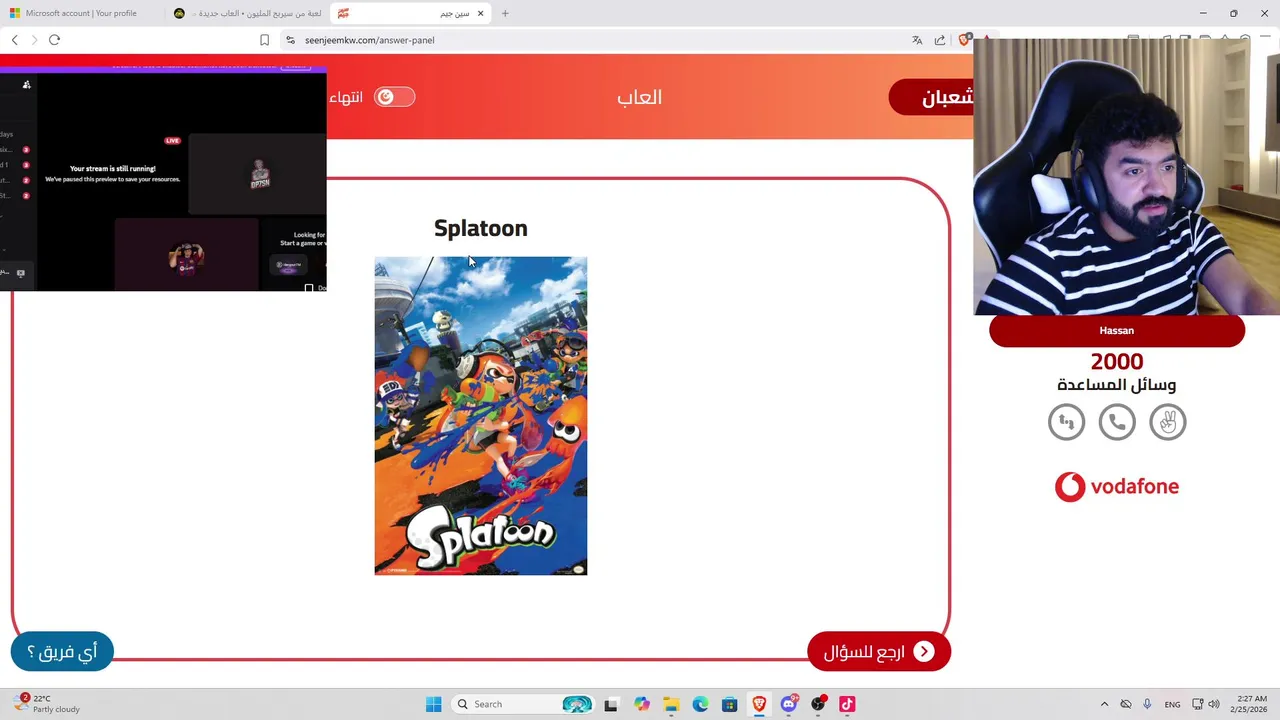This screenshot has height=720, width=1280.
Task: Open the volume control in the tray
Action: (x=1215, y=704)
